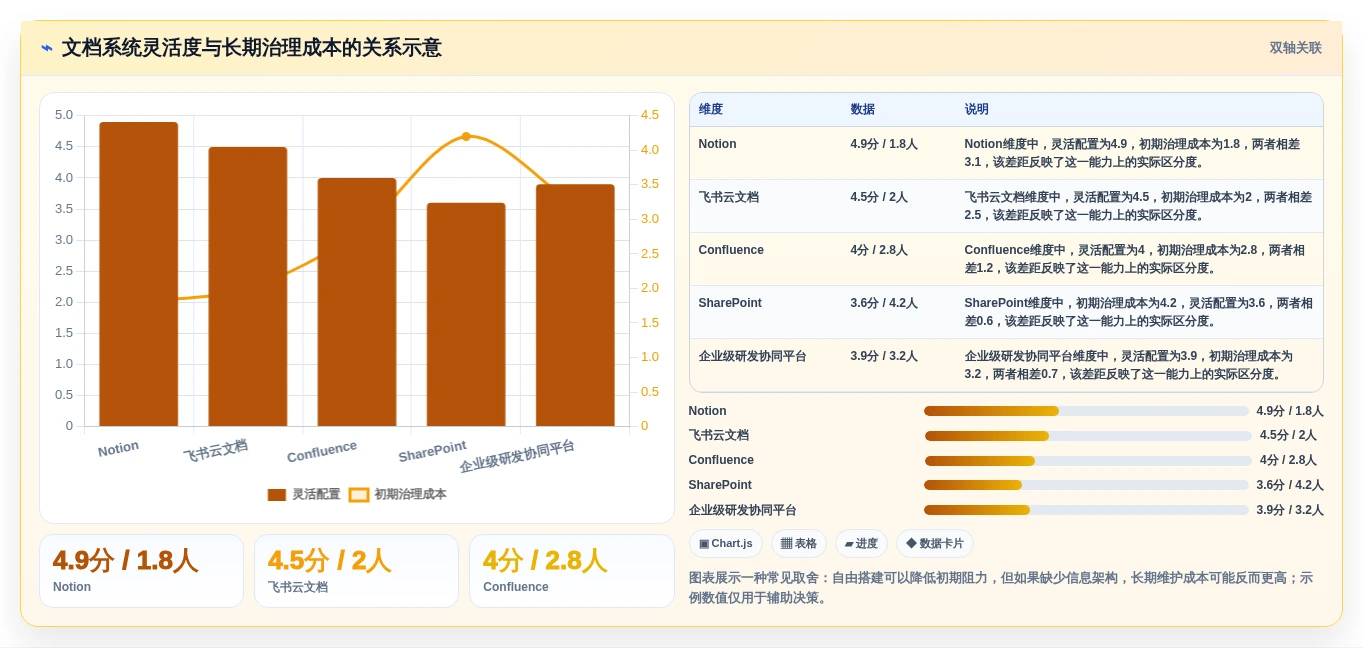Click the SharePoint bar in the chart
Viewport: 1363px width, 648px height.
[466, 315]
